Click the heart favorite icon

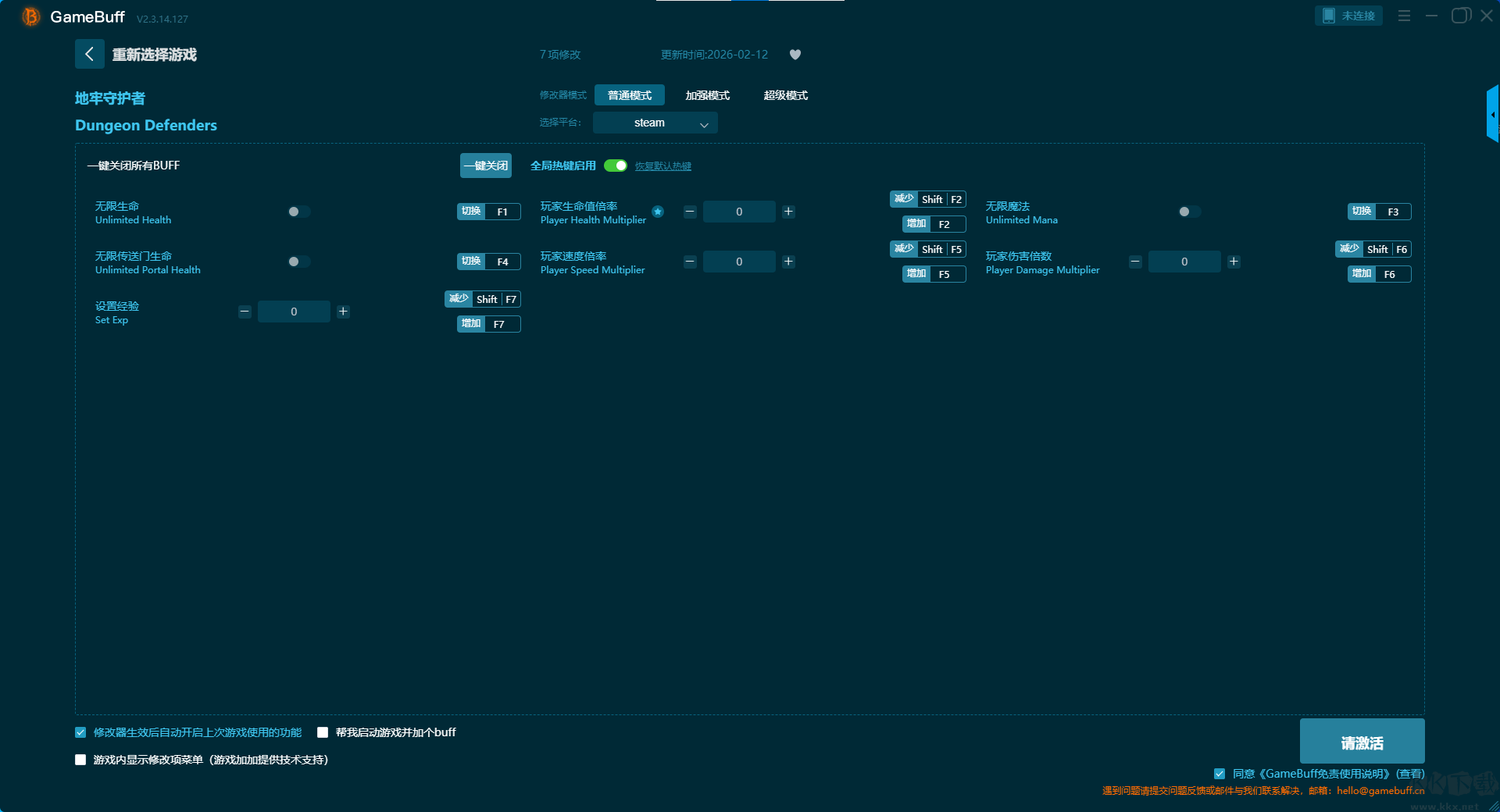[x=795, y=55]
